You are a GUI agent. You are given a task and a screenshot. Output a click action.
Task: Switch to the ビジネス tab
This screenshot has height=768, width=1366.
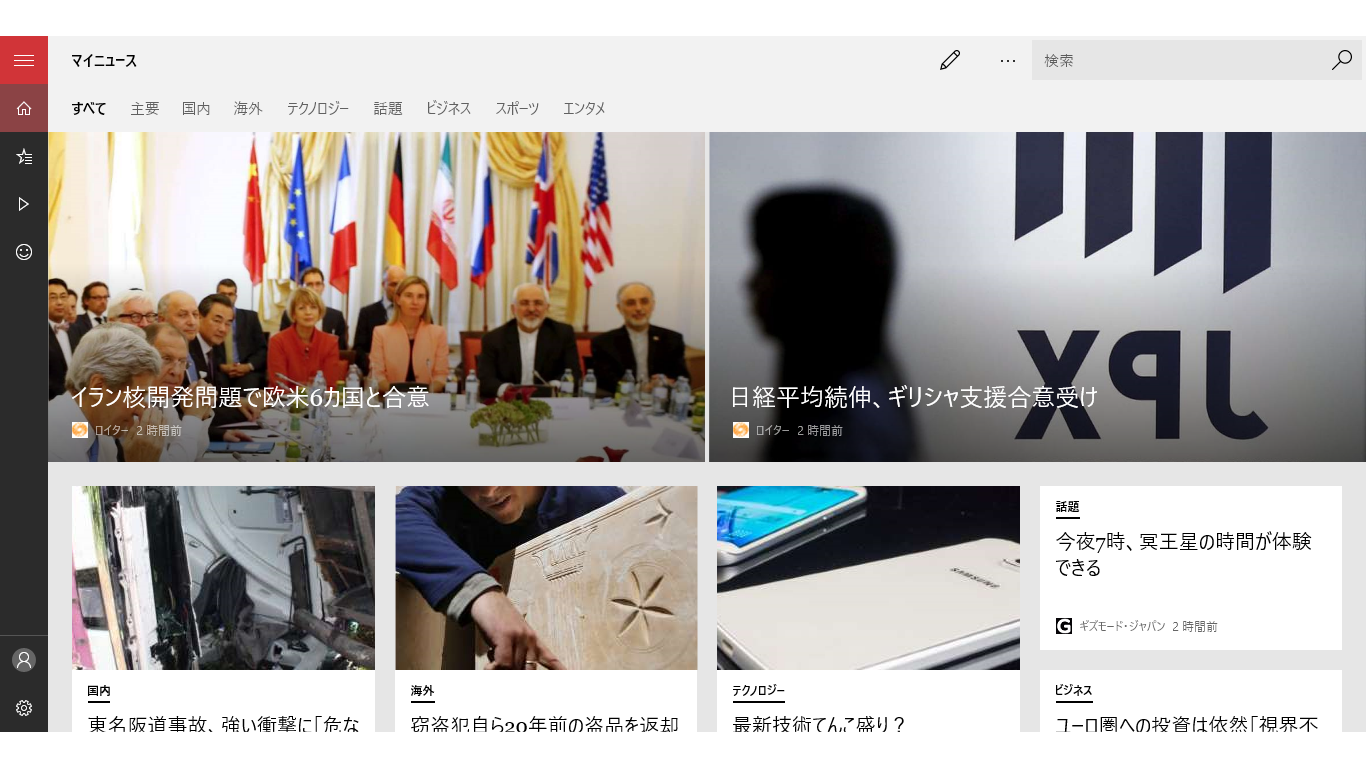[x=448, y=108]
